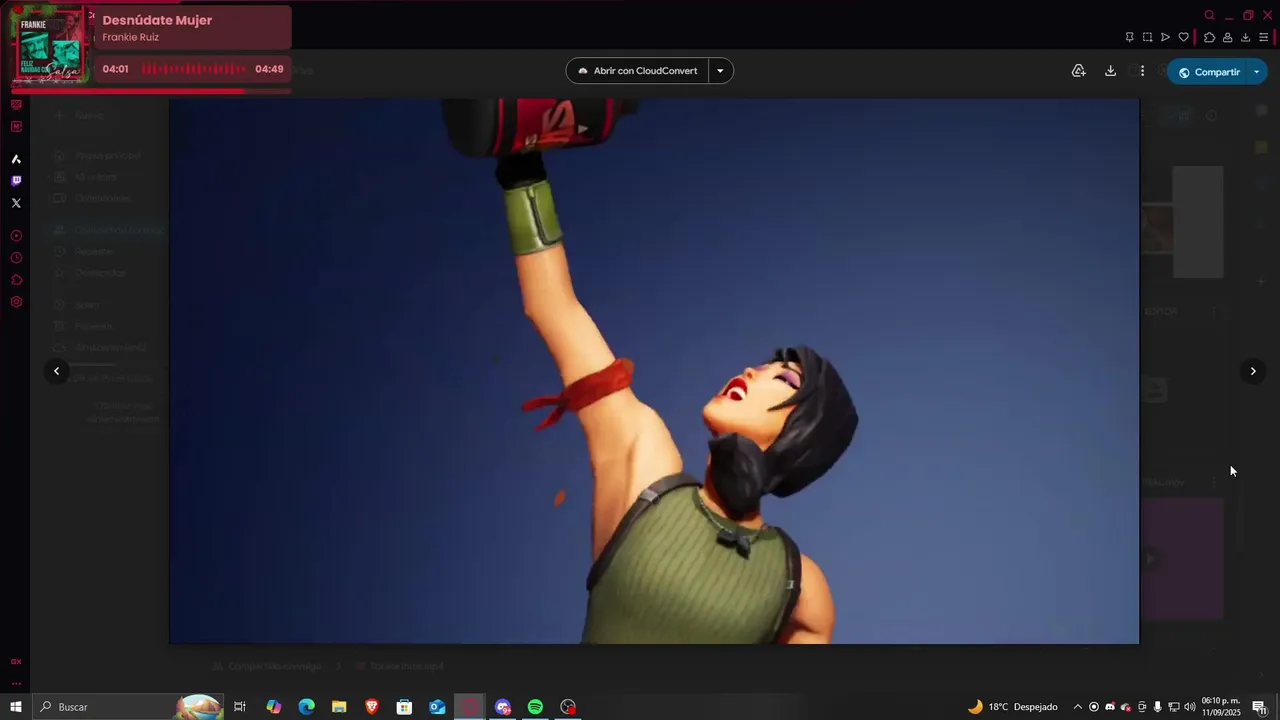Open the Opera Easy Setup sliders icon
Screen dimensions: 1280x720
coord(1264,37)
